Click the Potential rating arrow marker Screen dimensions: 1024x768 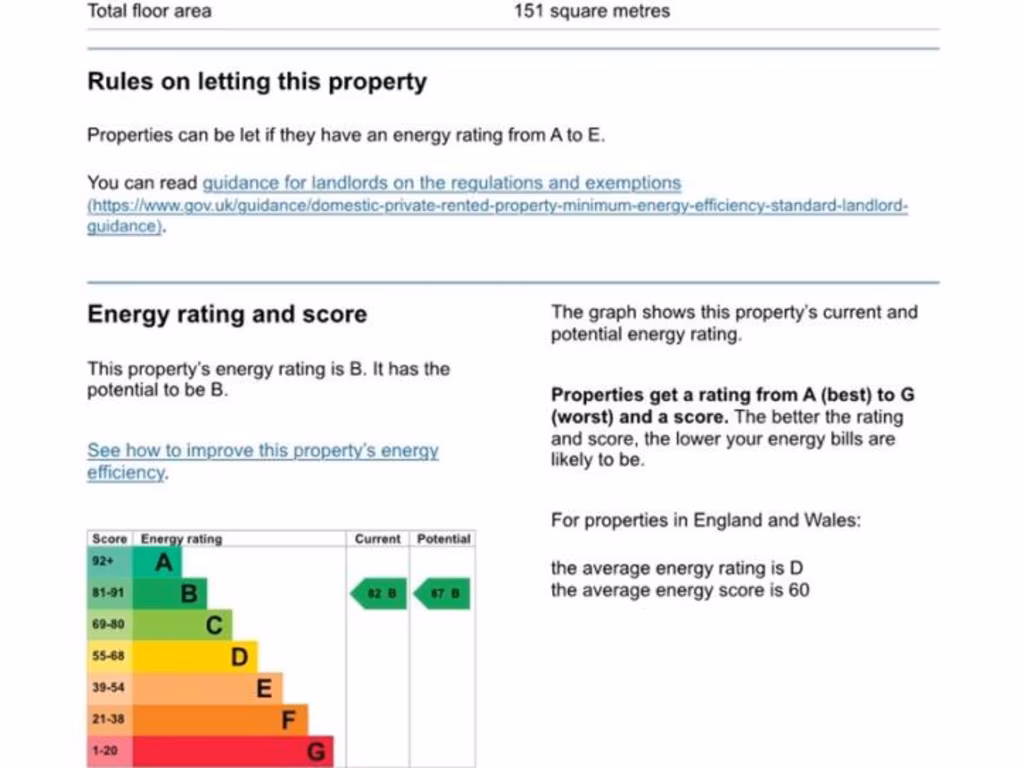pyautogui.click(x=442, y=593)
